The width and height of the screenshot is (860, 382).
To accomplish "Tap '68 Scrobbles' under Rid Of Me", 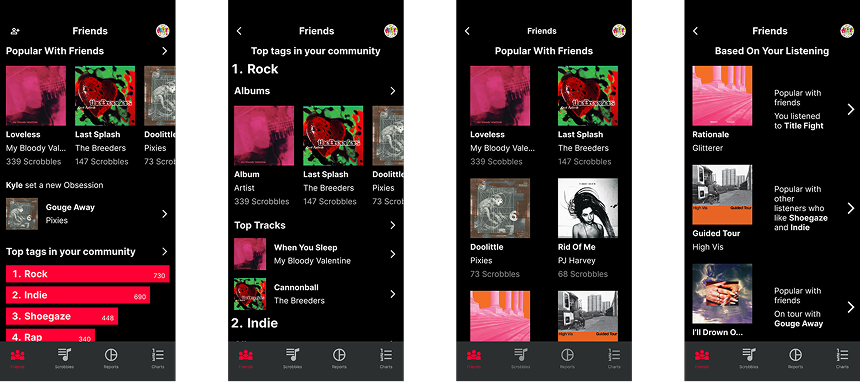I will coord(583,274).
